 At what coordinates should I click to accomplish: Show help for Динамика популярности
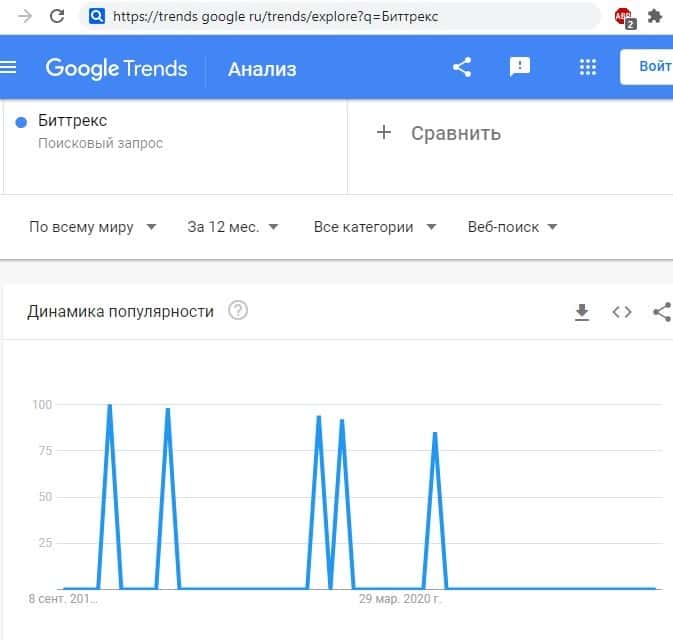238,311
